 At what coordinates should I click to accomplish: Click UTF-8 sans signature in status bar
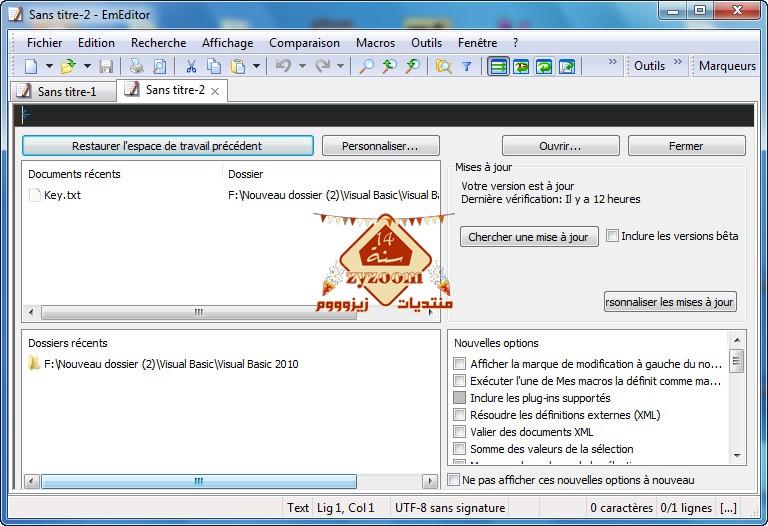(450, 508)
